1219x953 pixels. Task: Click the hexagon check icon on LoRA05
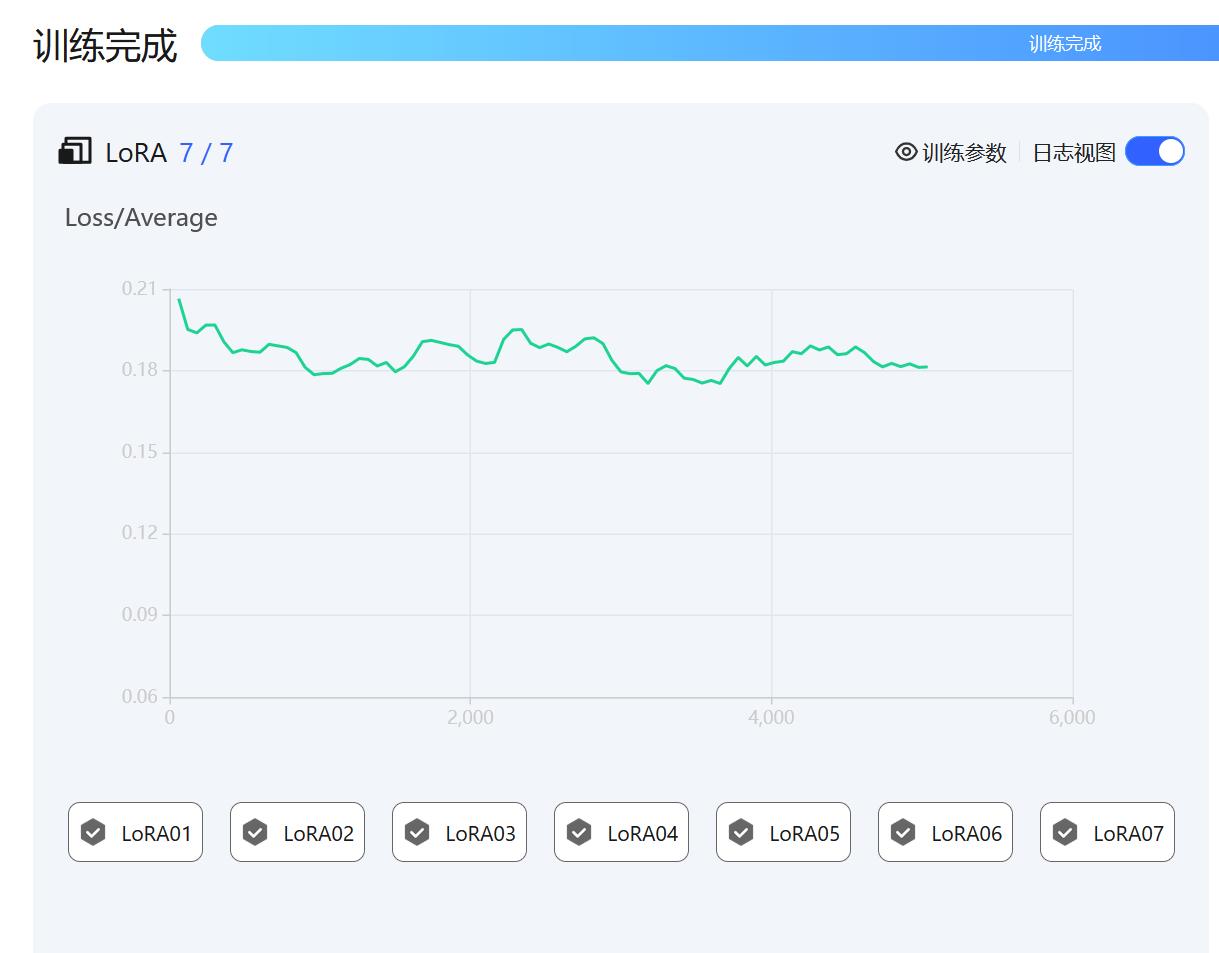(741, 832)
